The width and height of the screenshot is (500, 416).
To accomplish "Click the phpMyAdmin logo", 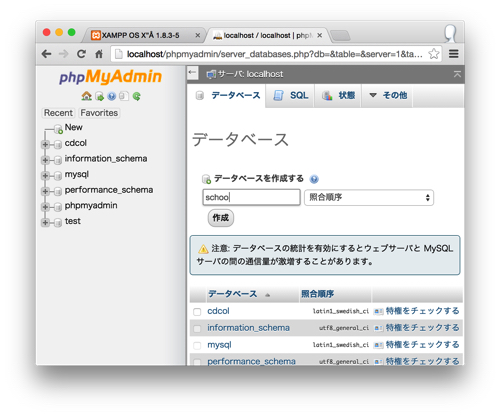I will tap(110, 77).
